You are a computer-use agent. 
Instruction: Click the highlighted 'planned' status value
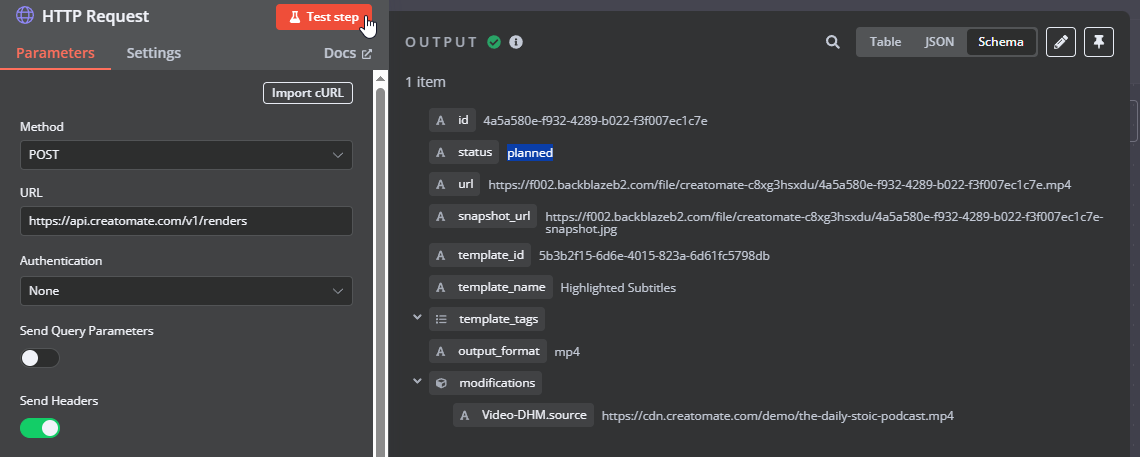click(530, 153)
